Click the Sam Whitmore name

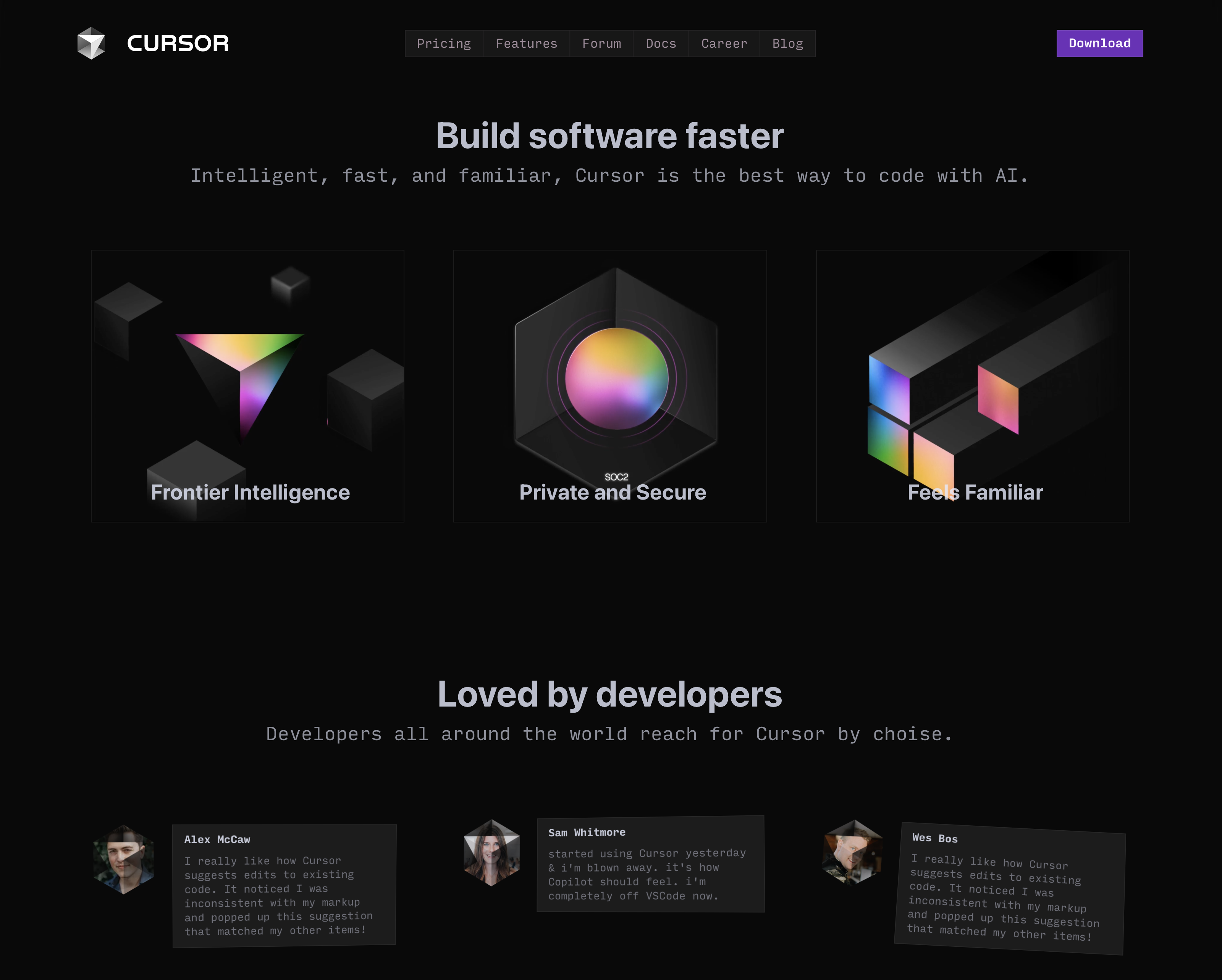click(587, 833)
